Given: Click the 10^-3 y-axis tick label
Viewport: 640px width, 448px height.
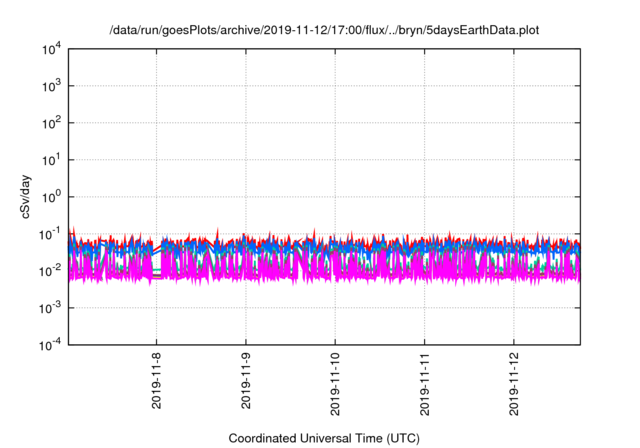Looking at the screenshot, I should (50, 308).
